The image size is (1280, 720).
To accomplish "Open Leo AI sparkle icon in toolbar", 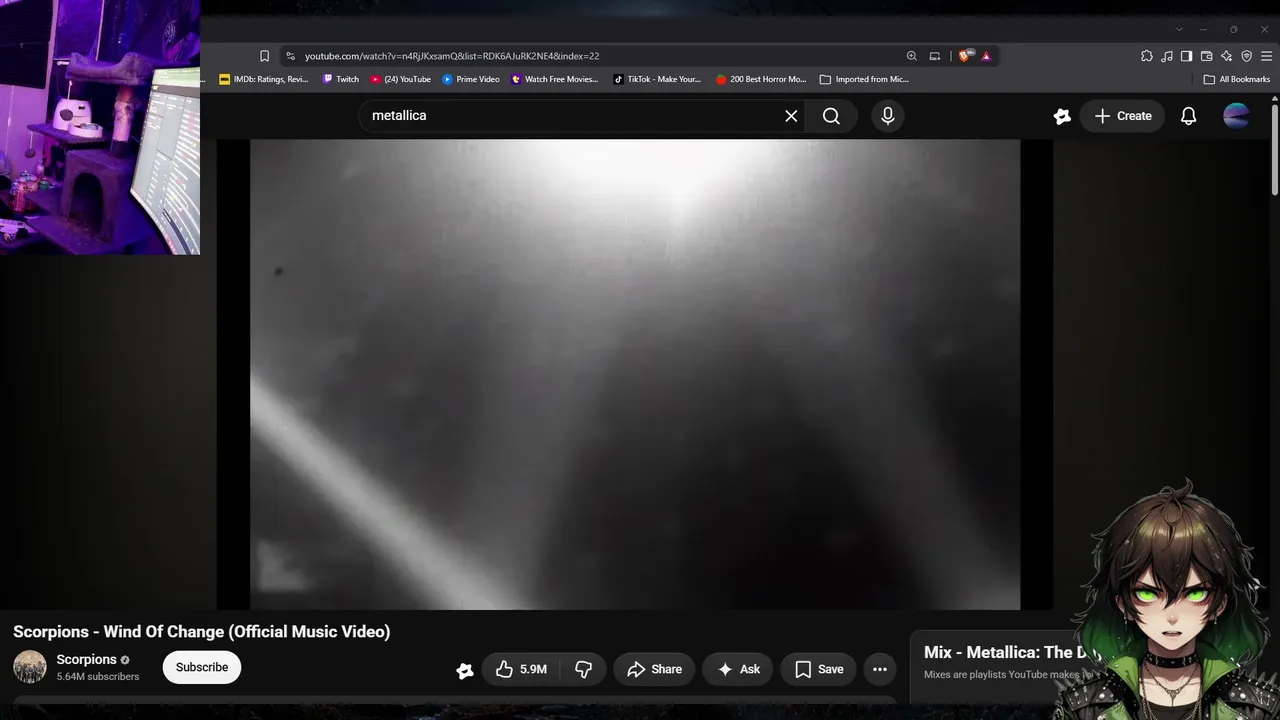I will tap(1226, 56).
